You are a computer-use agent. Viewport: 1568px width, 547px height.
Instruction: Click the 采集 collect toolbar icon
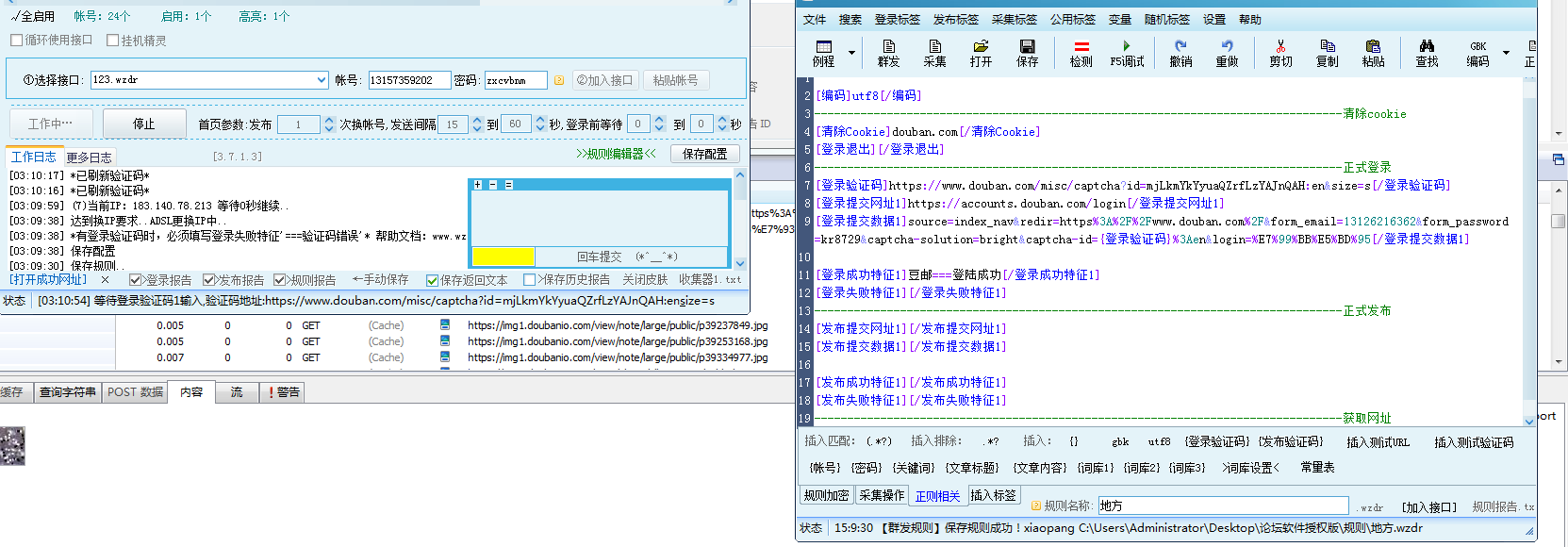coord(934,53)
